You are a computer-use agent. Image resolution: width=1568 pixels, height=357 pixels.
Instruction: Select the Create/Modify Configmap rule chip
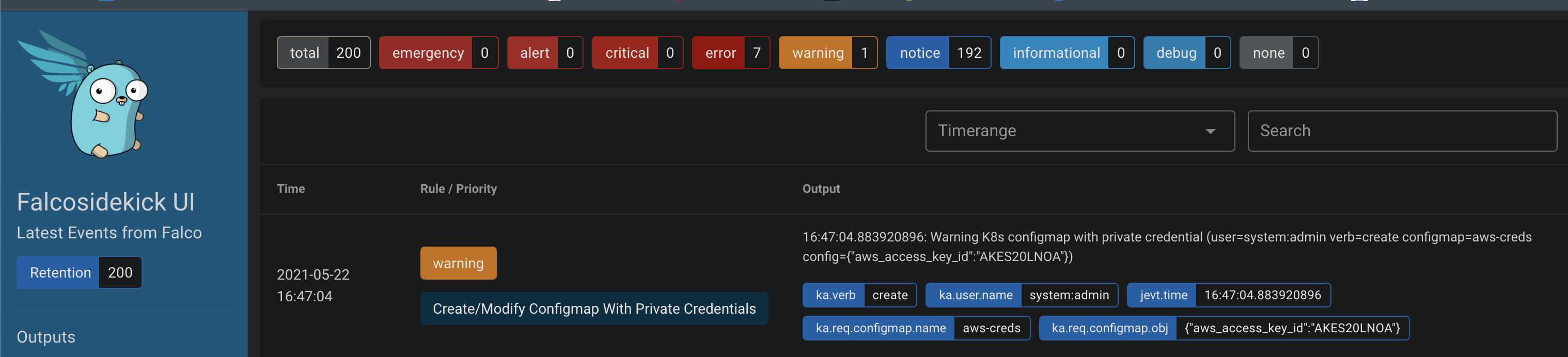coord(593,309)
